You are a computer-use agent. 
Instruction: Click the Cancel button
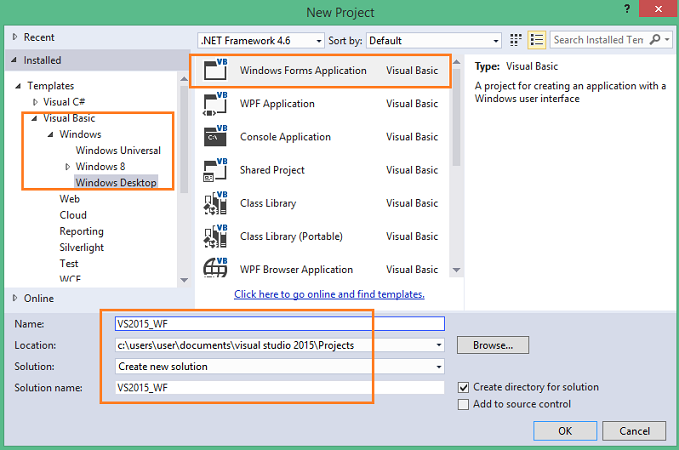(634, 431)
